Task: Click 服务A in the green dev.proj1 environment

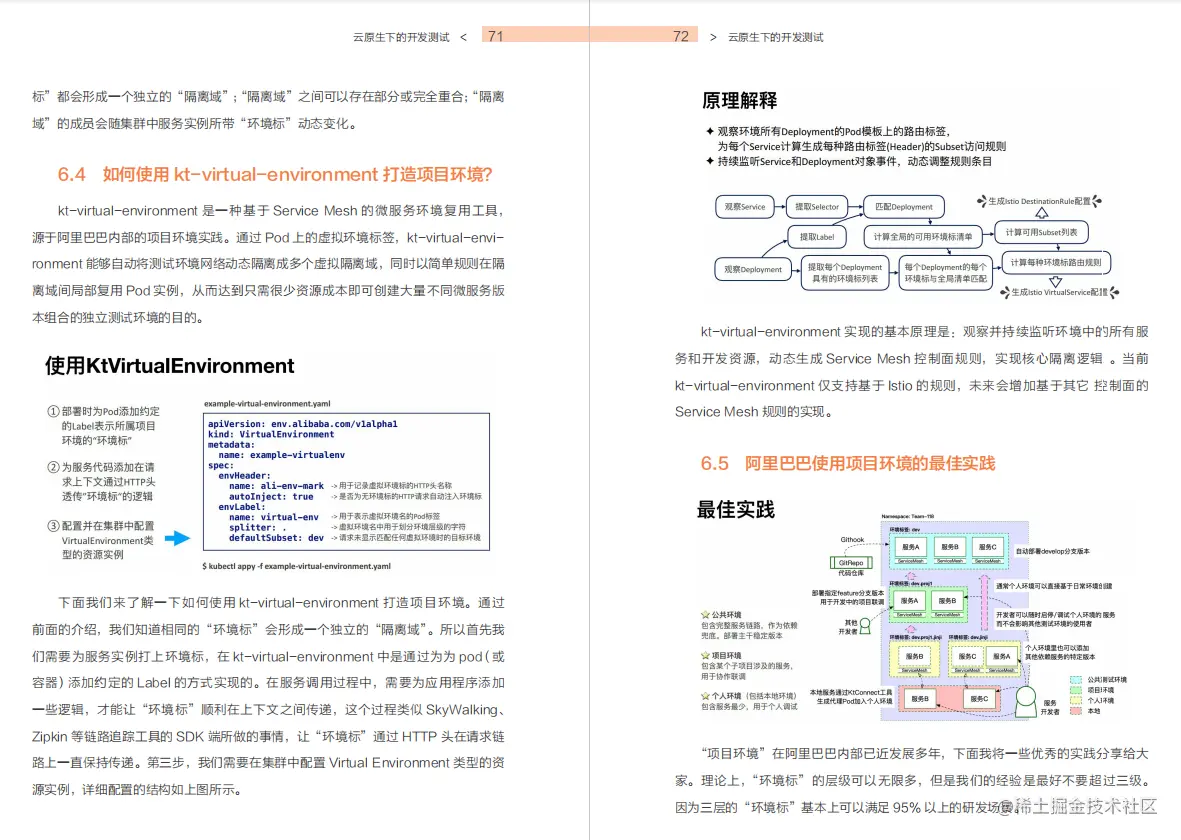Action: [x=910, y=601]
